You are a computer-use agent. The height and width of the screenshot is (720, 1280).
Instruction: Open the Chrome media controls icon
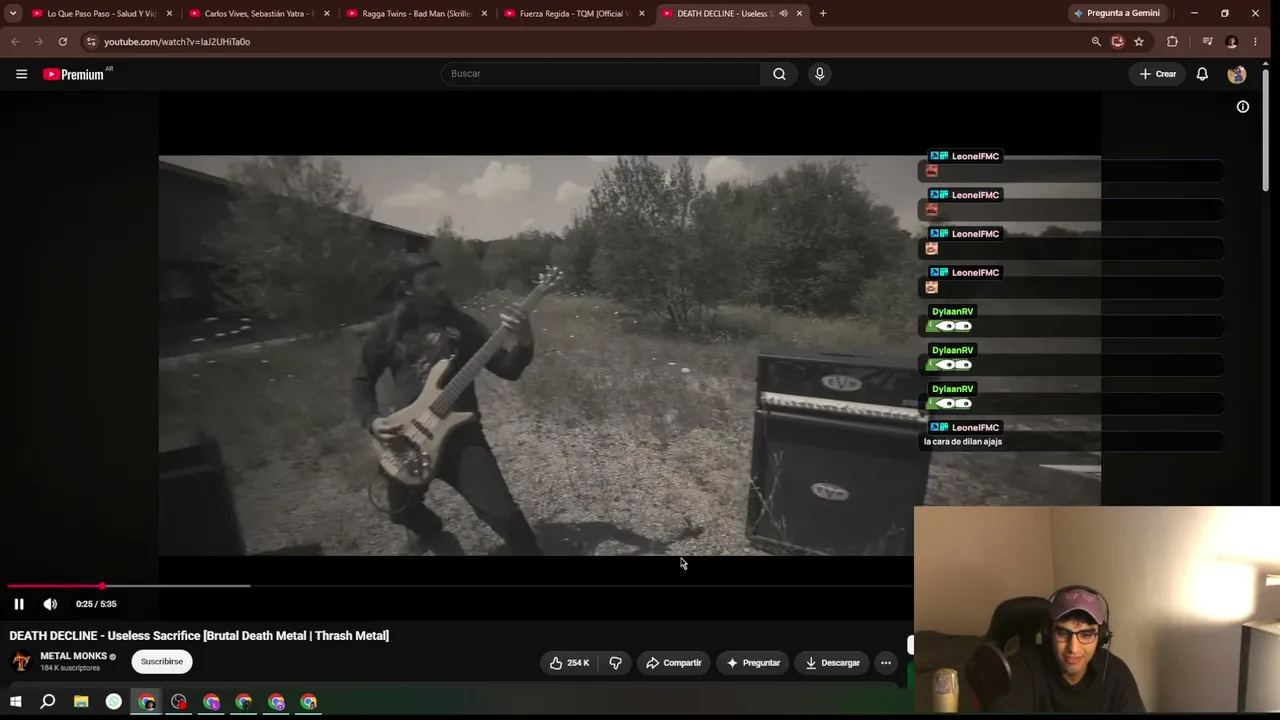pos(1207,42)
